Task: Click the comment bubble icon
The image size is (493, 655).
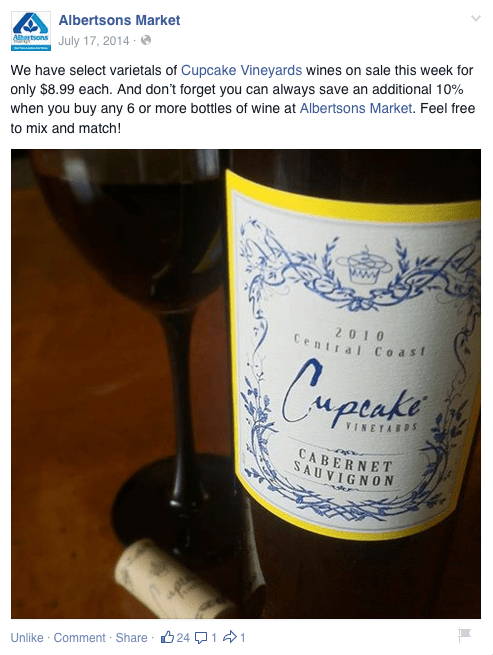Action: 201,638
